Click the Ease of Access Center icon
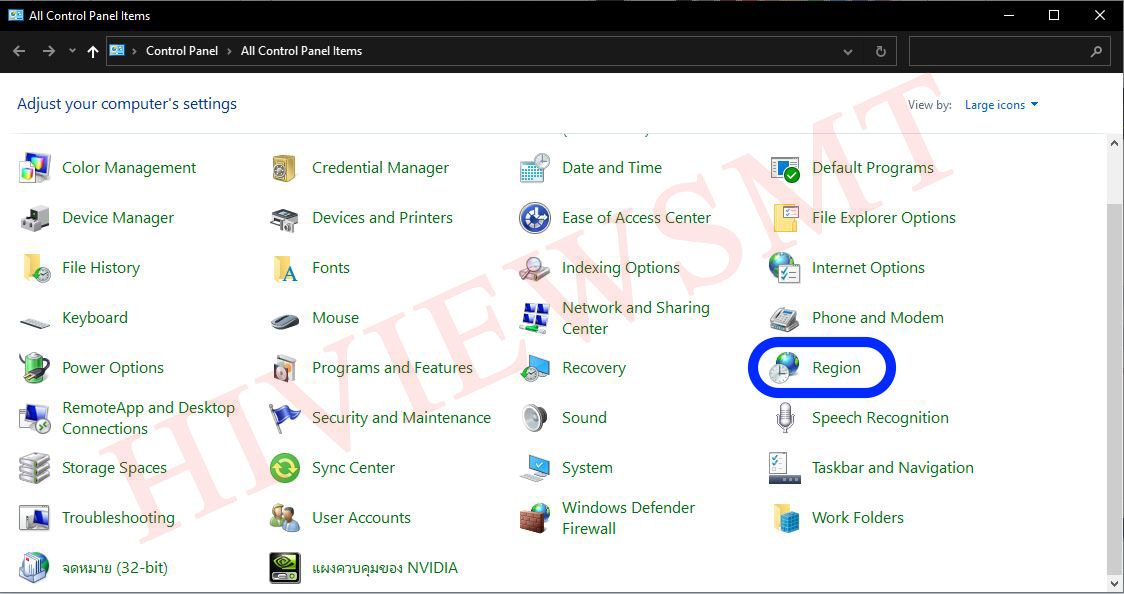The height and width of the screenshot is (594, 1124). (x=535, y=218)
